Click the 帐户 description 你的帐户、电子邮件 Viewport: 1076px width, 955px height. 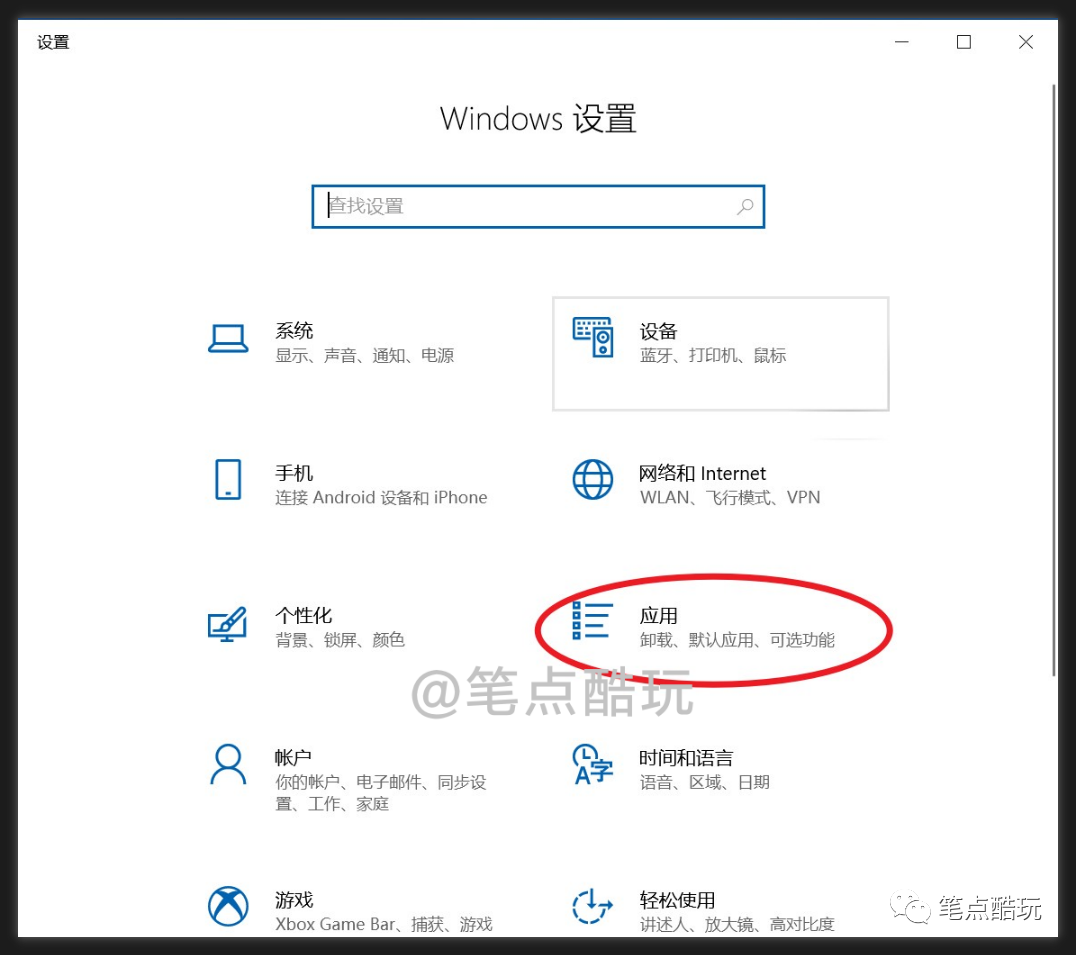[x=380, y=792]
